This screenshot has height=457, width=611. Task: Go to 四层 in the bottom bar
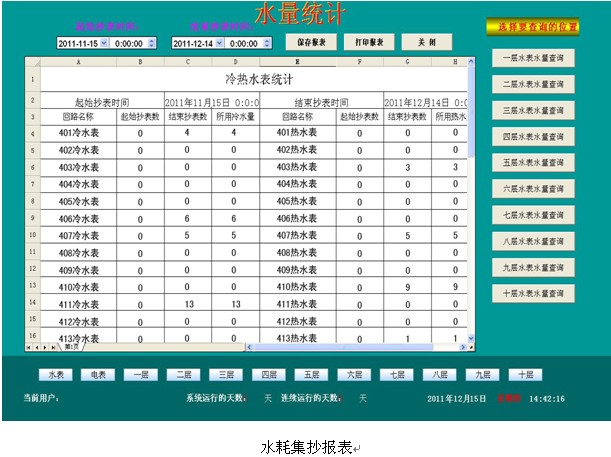268,375
